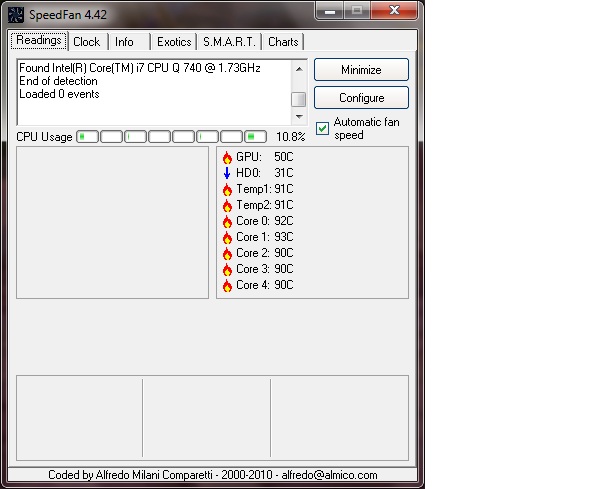
Task: Click the HD0 31C temperature reading
Action: [x=265, y=173]
